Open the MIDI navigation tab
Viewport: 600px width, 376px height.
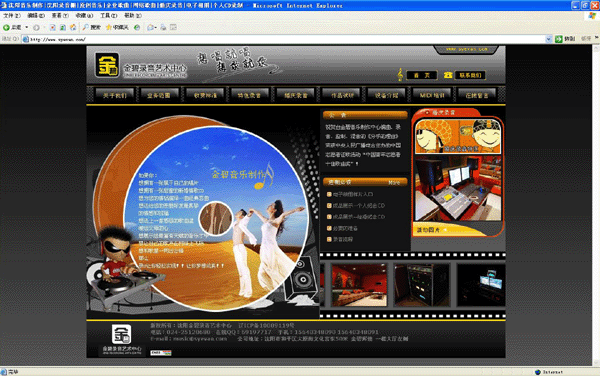coord(432,95)
